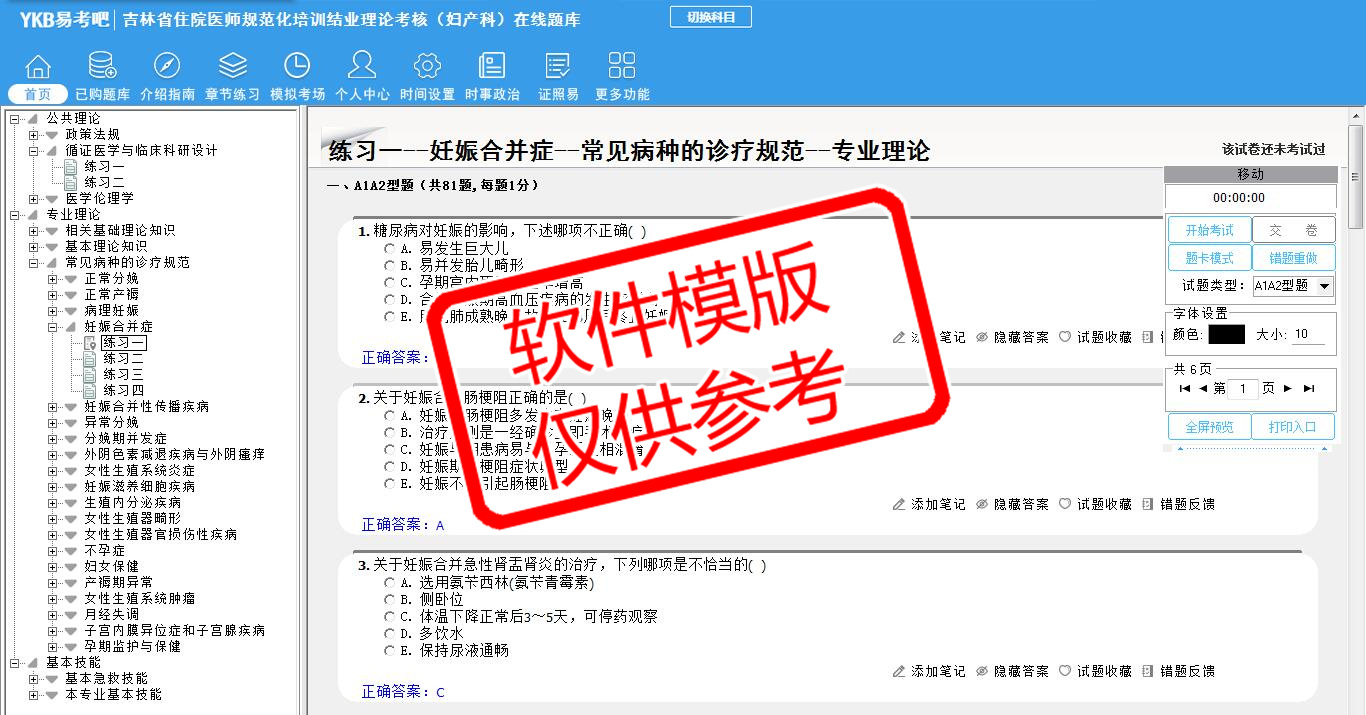
Task: Open 练习二 under 妊娠合并症
Action: [x=123, y=358]
